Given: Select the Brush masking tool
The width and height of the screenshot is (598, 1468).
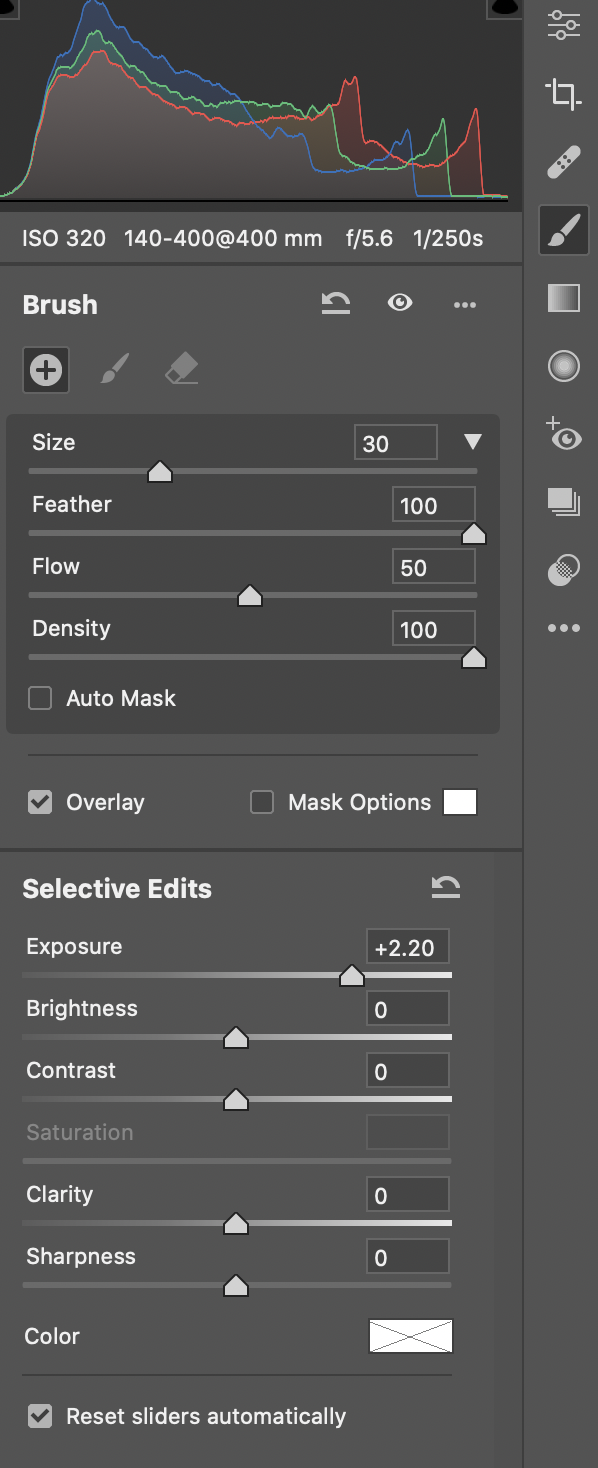Looking at the screenshot, I should click(x=563, y=229).
